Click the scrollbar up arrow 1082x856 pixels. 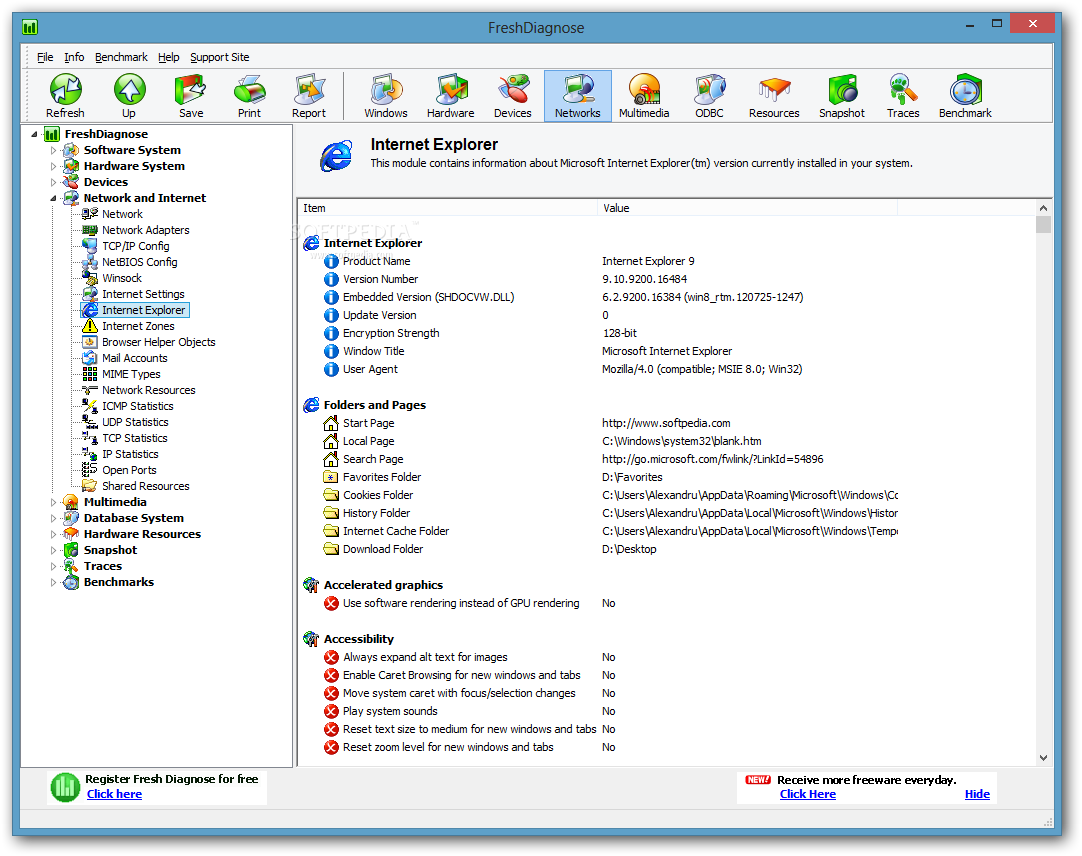[x=1043, y=208]
